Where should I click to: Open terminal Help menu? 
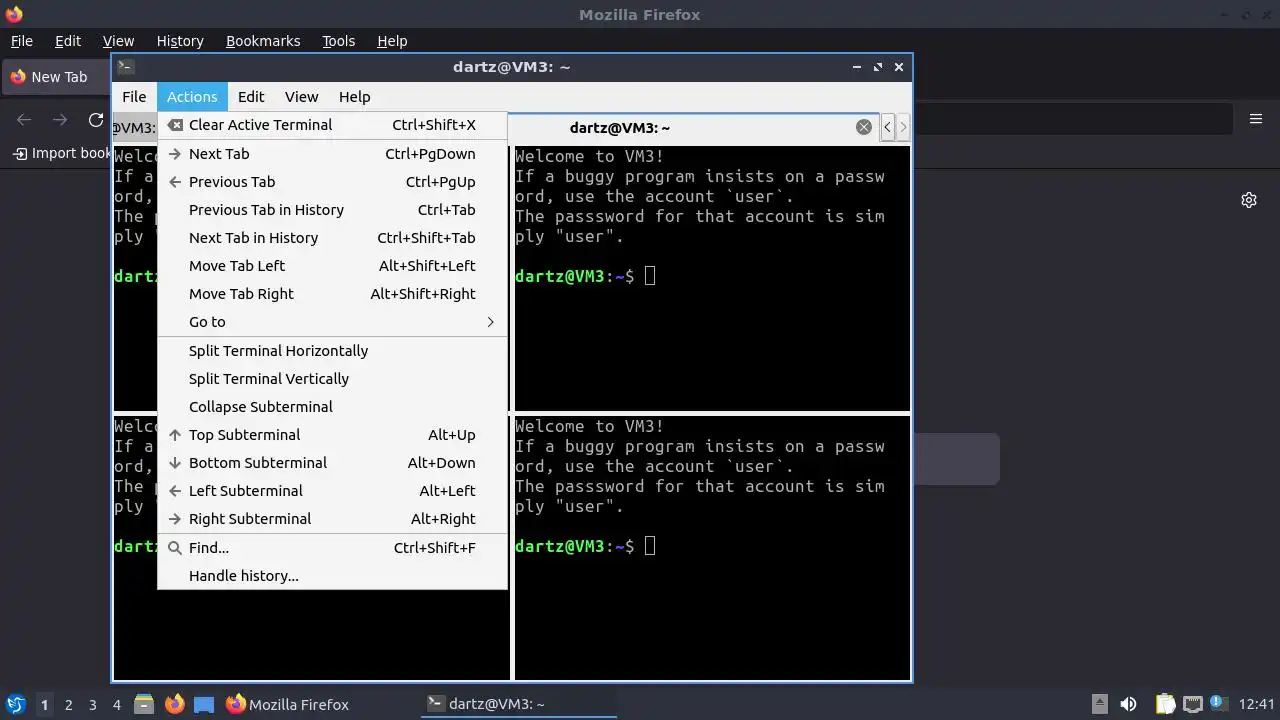tap(355, 97)
